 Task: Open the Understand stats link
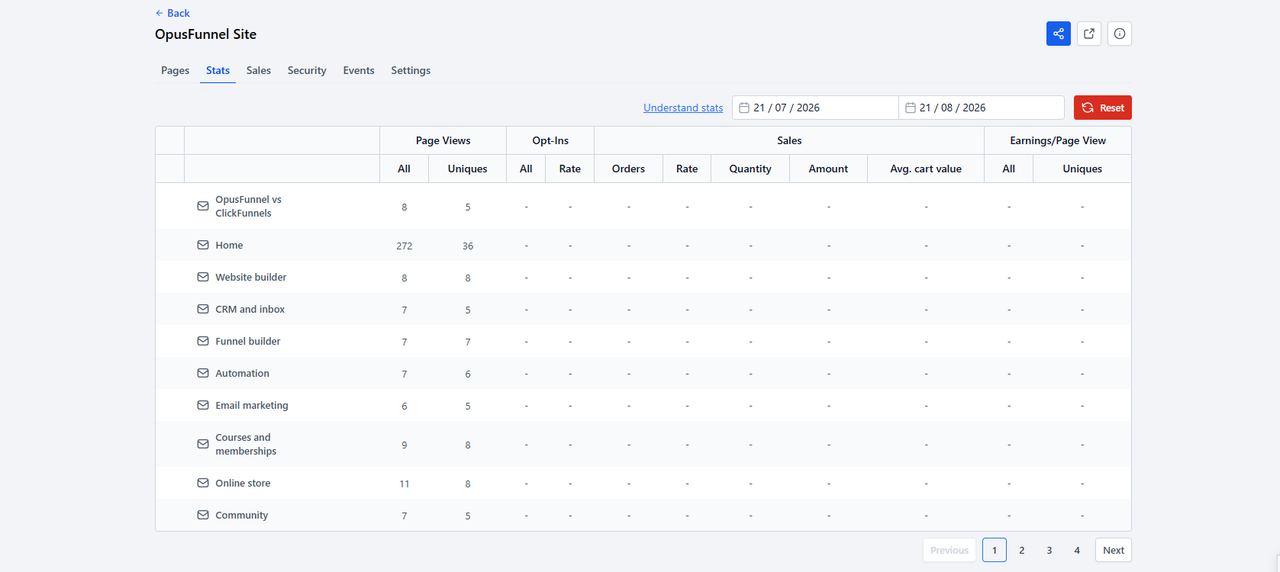click(x=683, y=108)
